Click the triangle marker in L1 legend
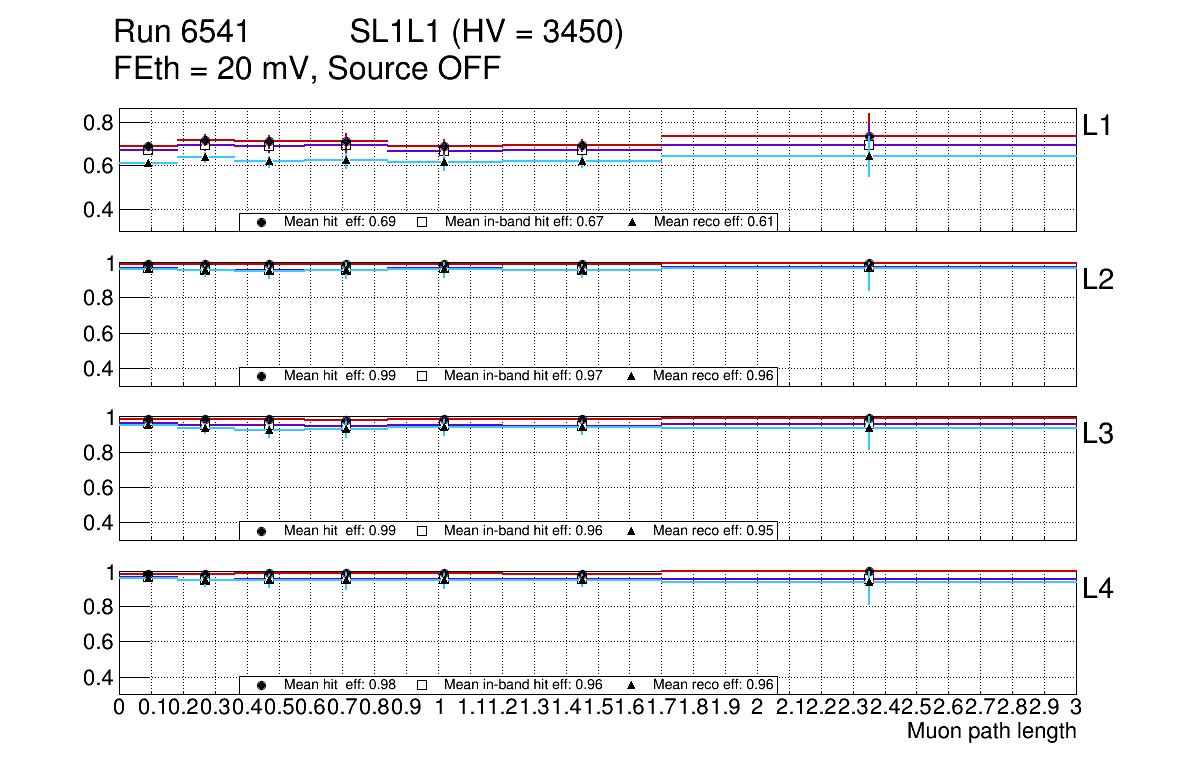 [632, 222]
